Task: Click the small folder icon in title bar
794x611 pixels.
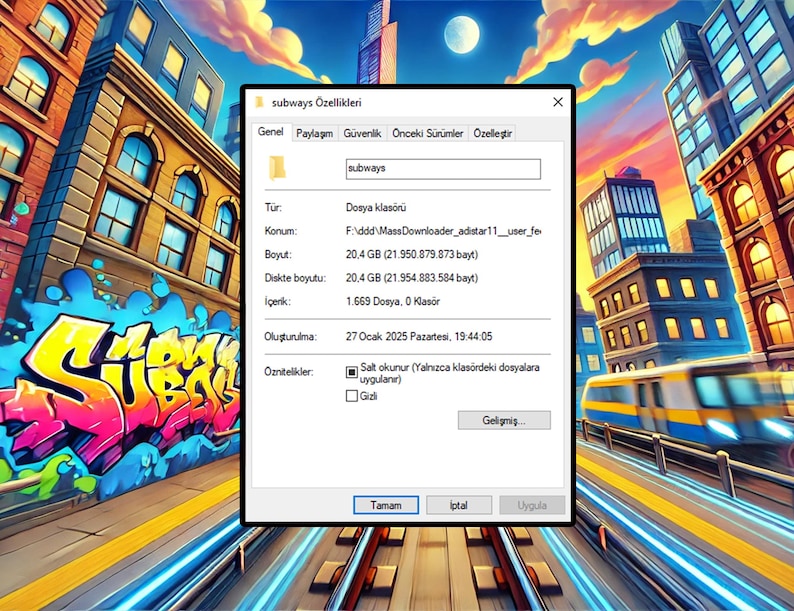Action: 259,102
